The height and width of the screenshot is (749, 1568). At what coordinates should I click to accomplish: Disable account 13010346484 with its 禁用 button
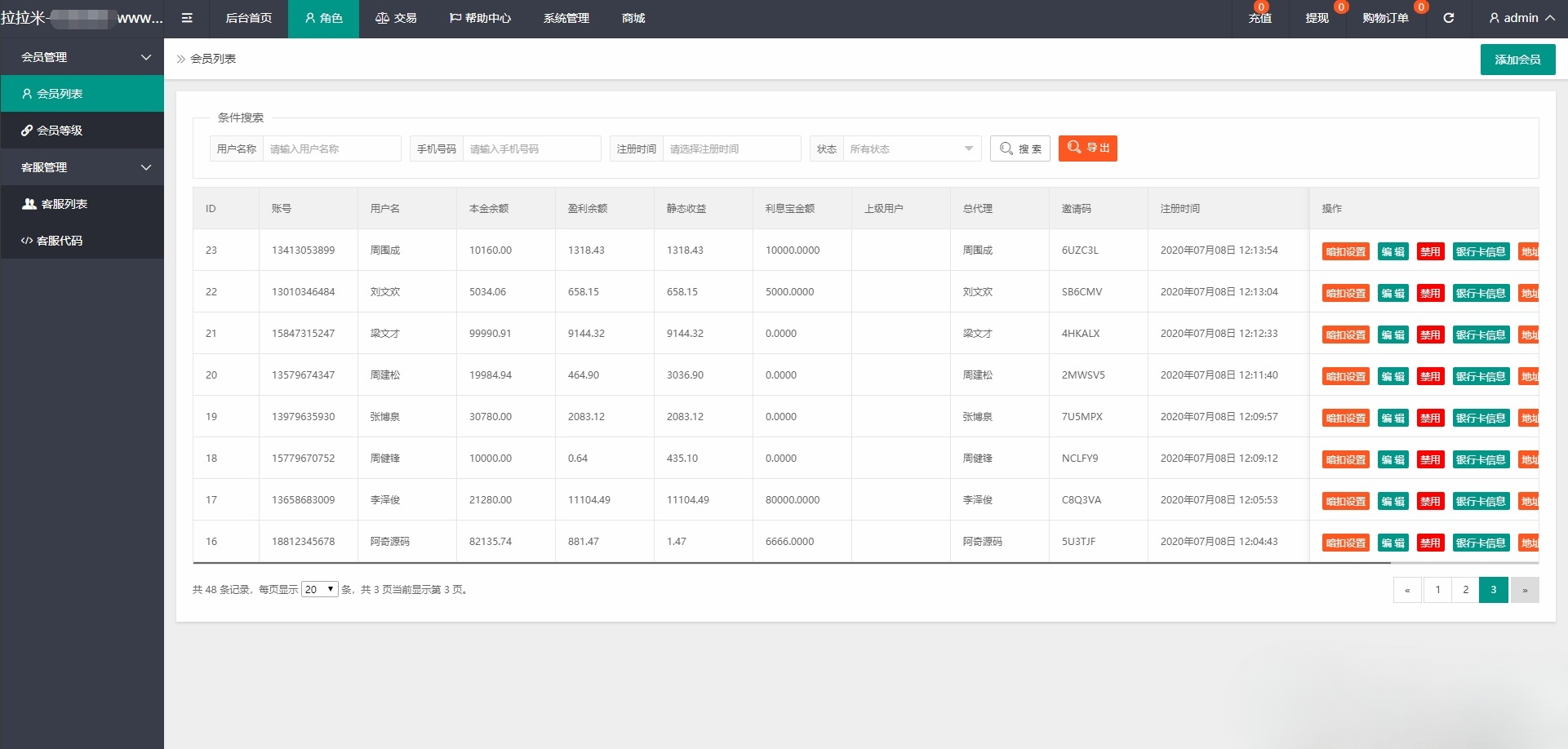(1430, 292)
